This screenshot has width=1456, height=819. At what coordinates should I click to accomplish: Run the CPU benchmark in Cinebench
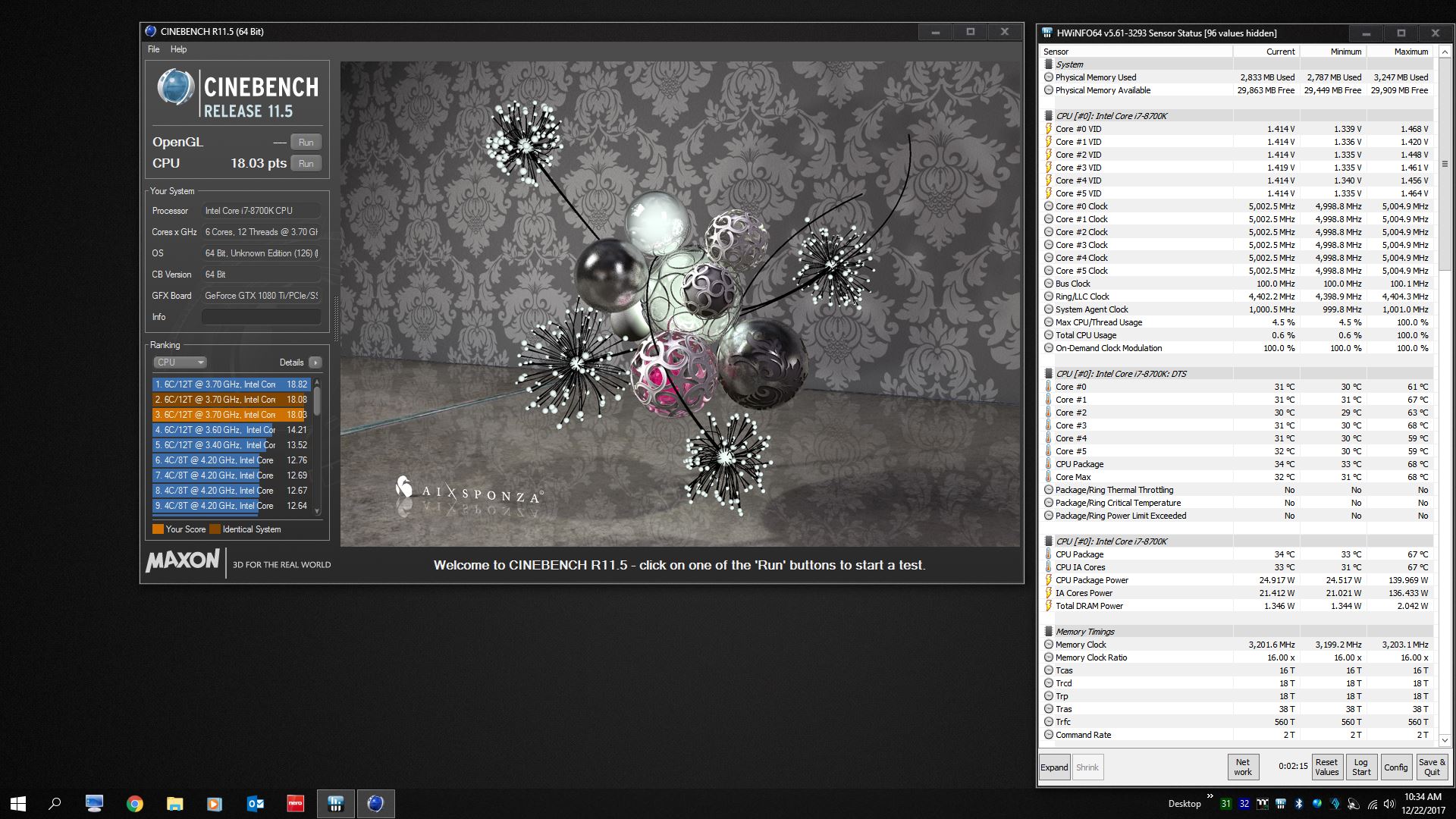click(x=306, y=163)
